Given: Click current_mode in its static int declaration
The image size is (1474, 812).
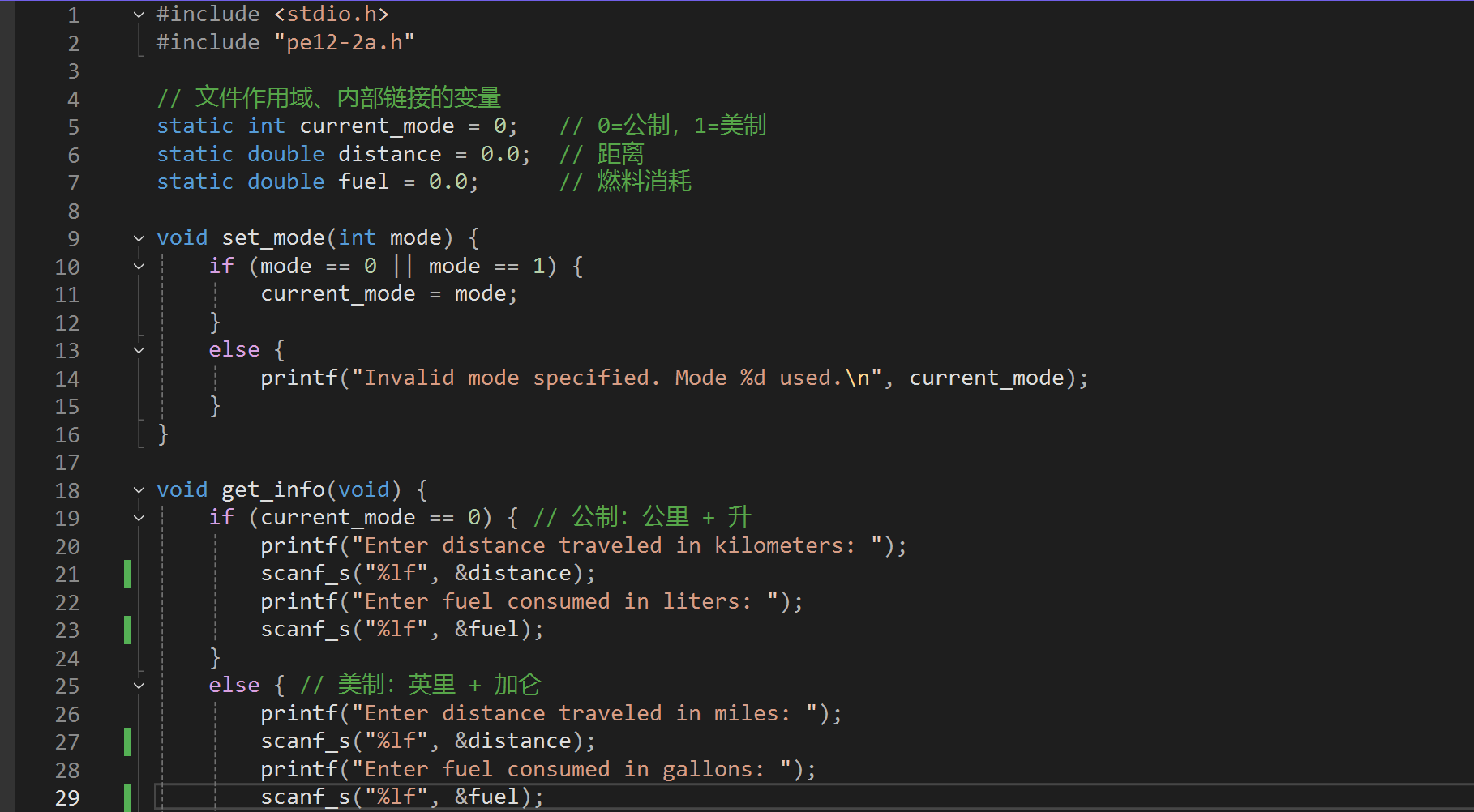Looking at the screenshot, I should coord(377,126).
